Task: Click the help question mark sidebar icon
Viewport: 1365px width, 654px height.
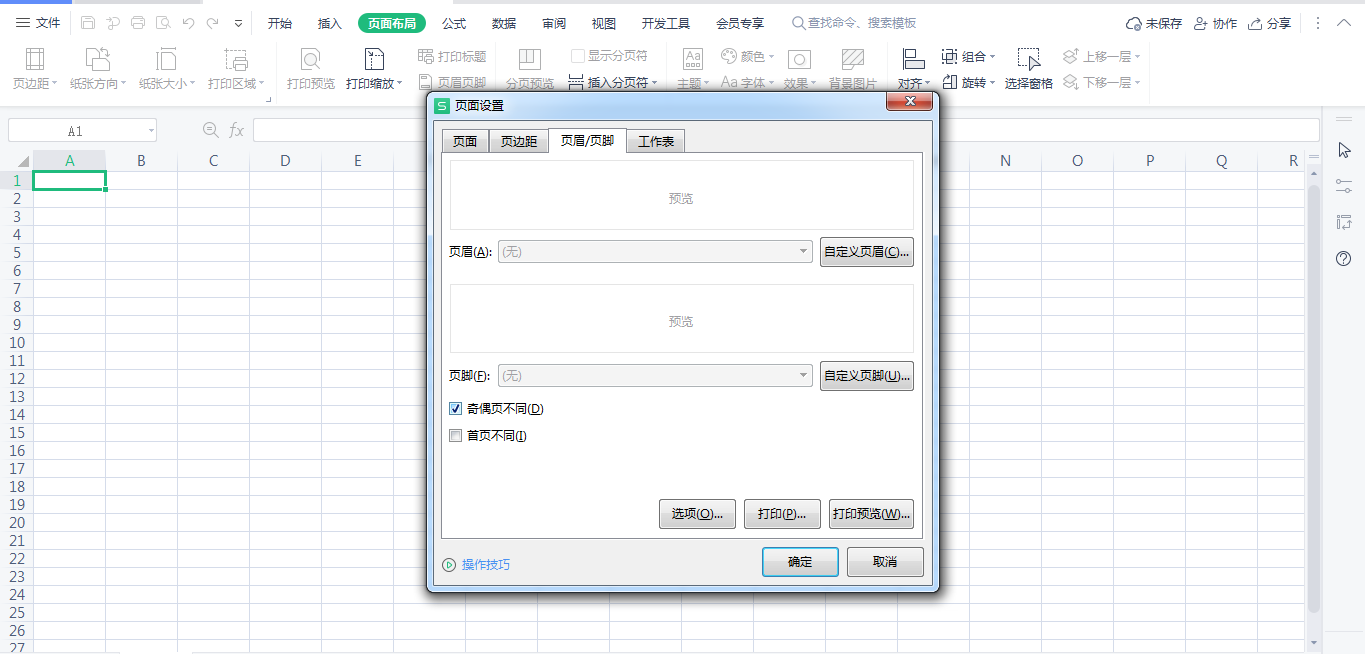Action: click(x=1344, y=259)
